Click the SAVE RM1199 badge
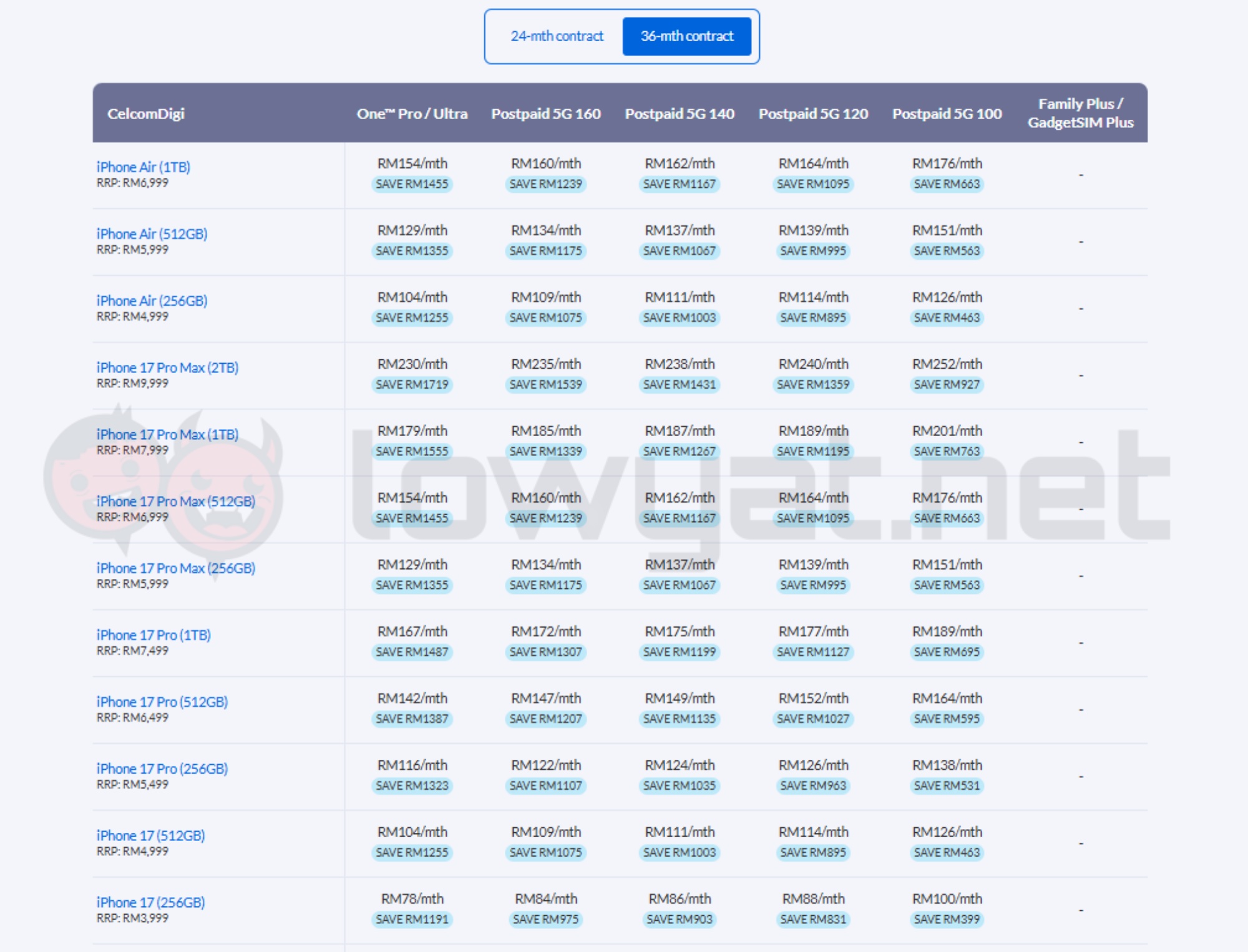1248x952 pixels. (680, 652)
